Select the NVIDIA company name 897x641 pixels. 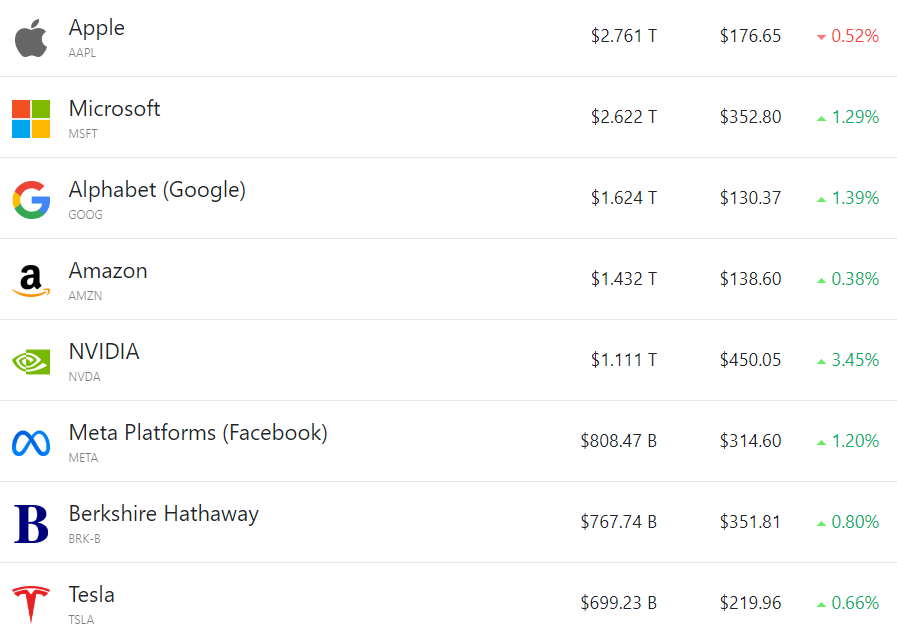[x=104, y=352]
